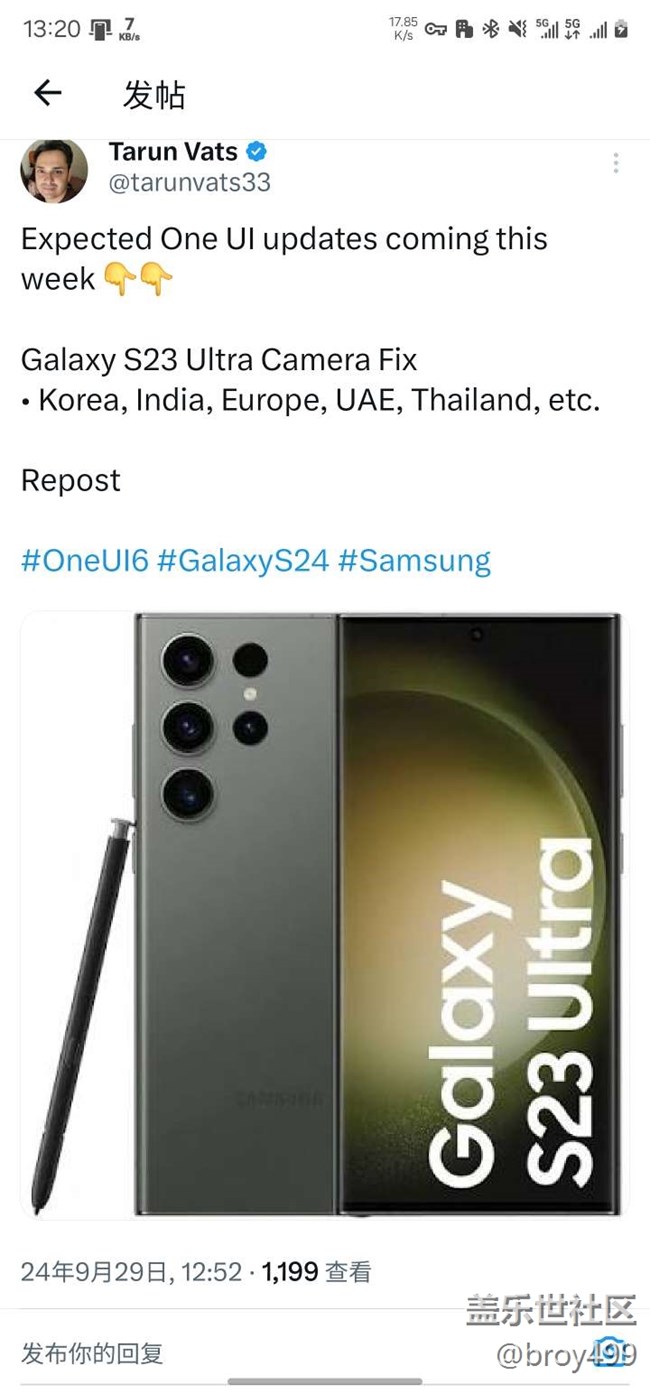This screenshot has height=1394, width=650.
Task: Tap the 发帖 page title
Action: pyautogui.click(x=154, y=95)
